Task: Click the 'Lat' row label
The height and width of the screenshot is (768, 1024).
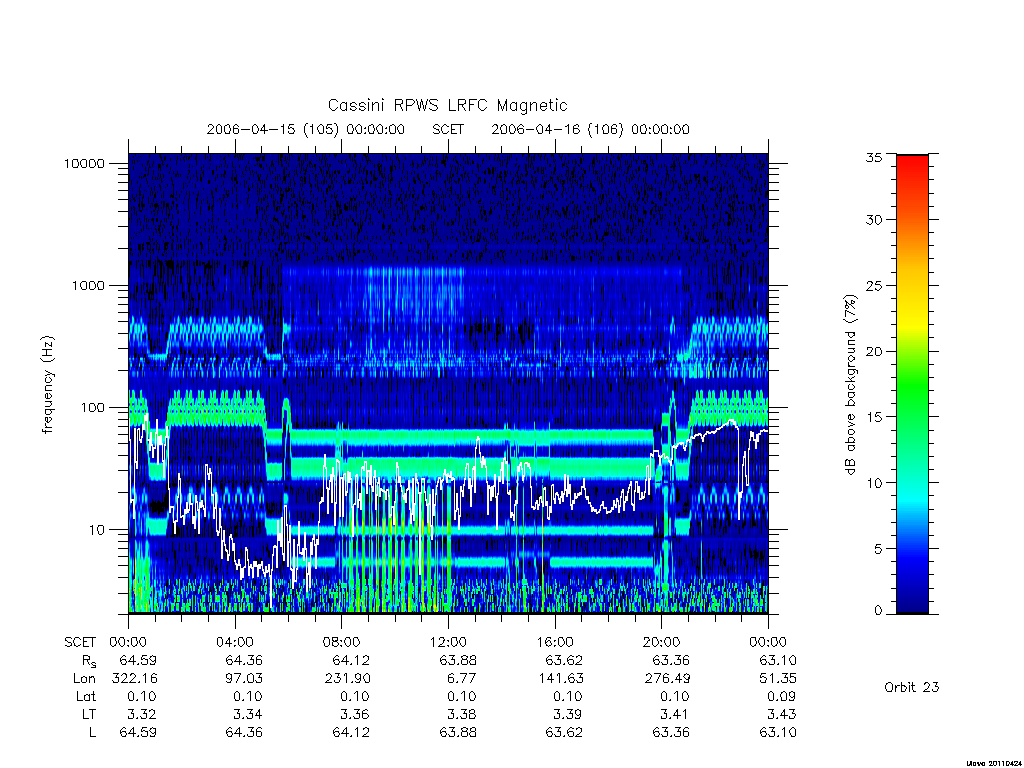Action: (x=85, y=696)
